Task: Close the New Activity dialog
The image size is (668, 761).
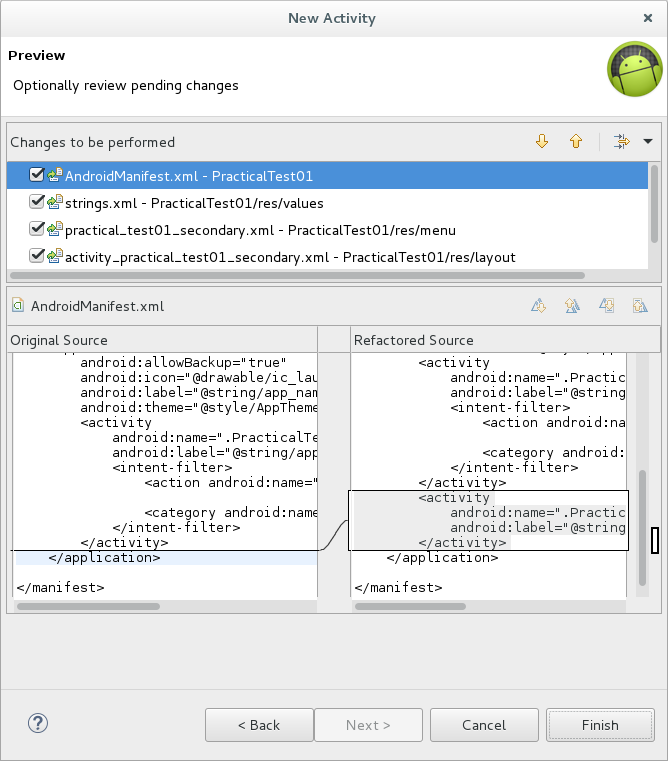Action: (648, 18)
